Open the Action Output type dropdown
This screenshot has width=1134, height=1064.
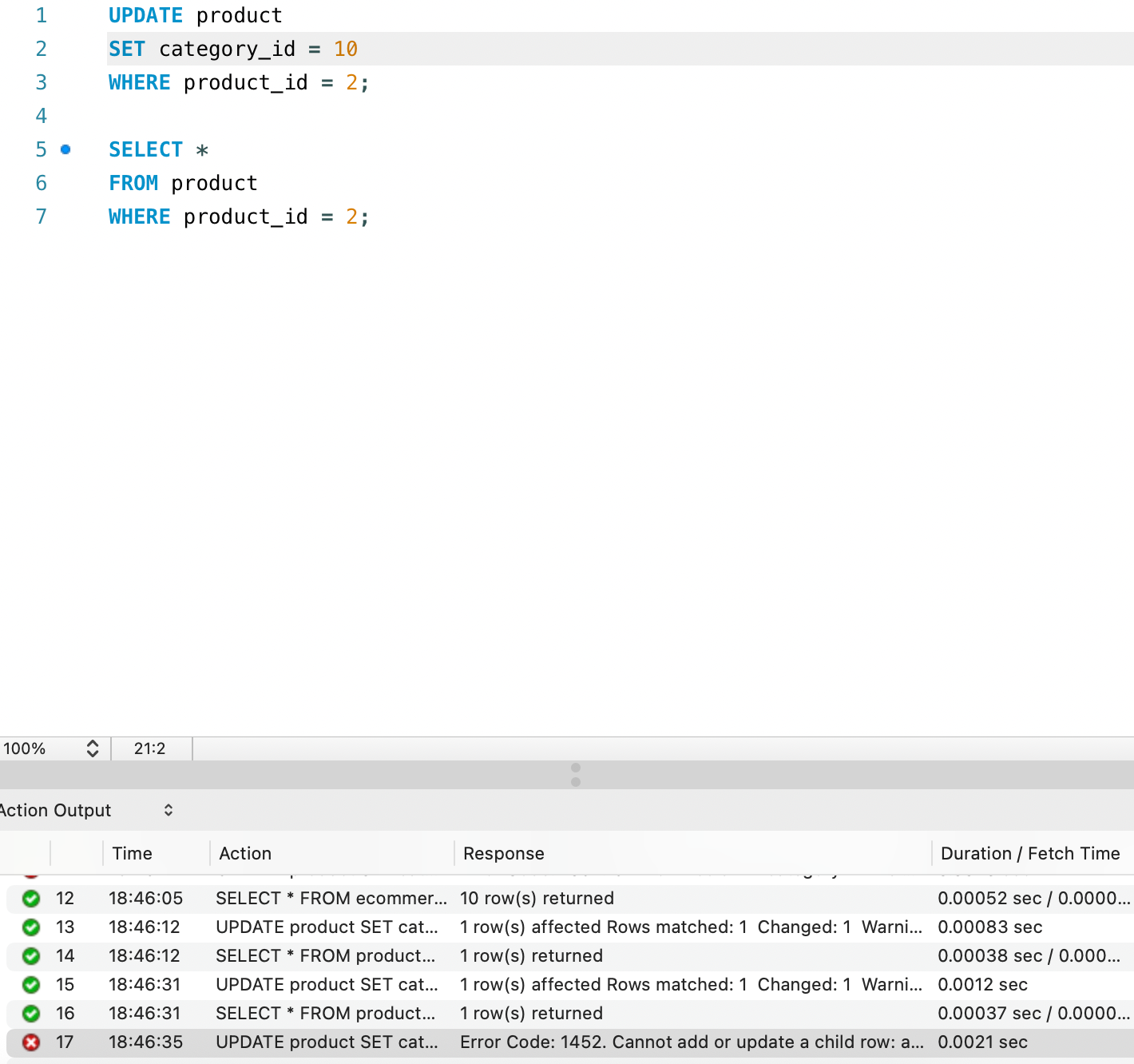pos(169,810)
